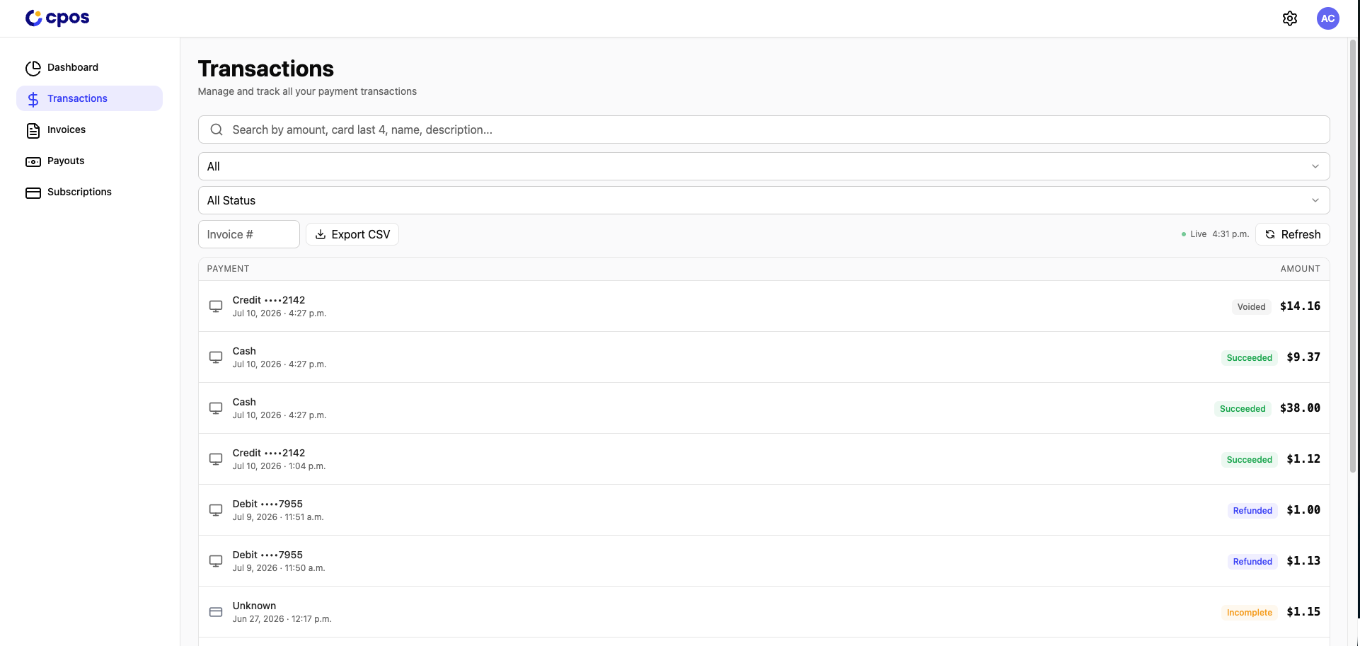The image size is (1360, 646).
Task: Click the $38.00 amount
Action: click(x=1300, y=408)
